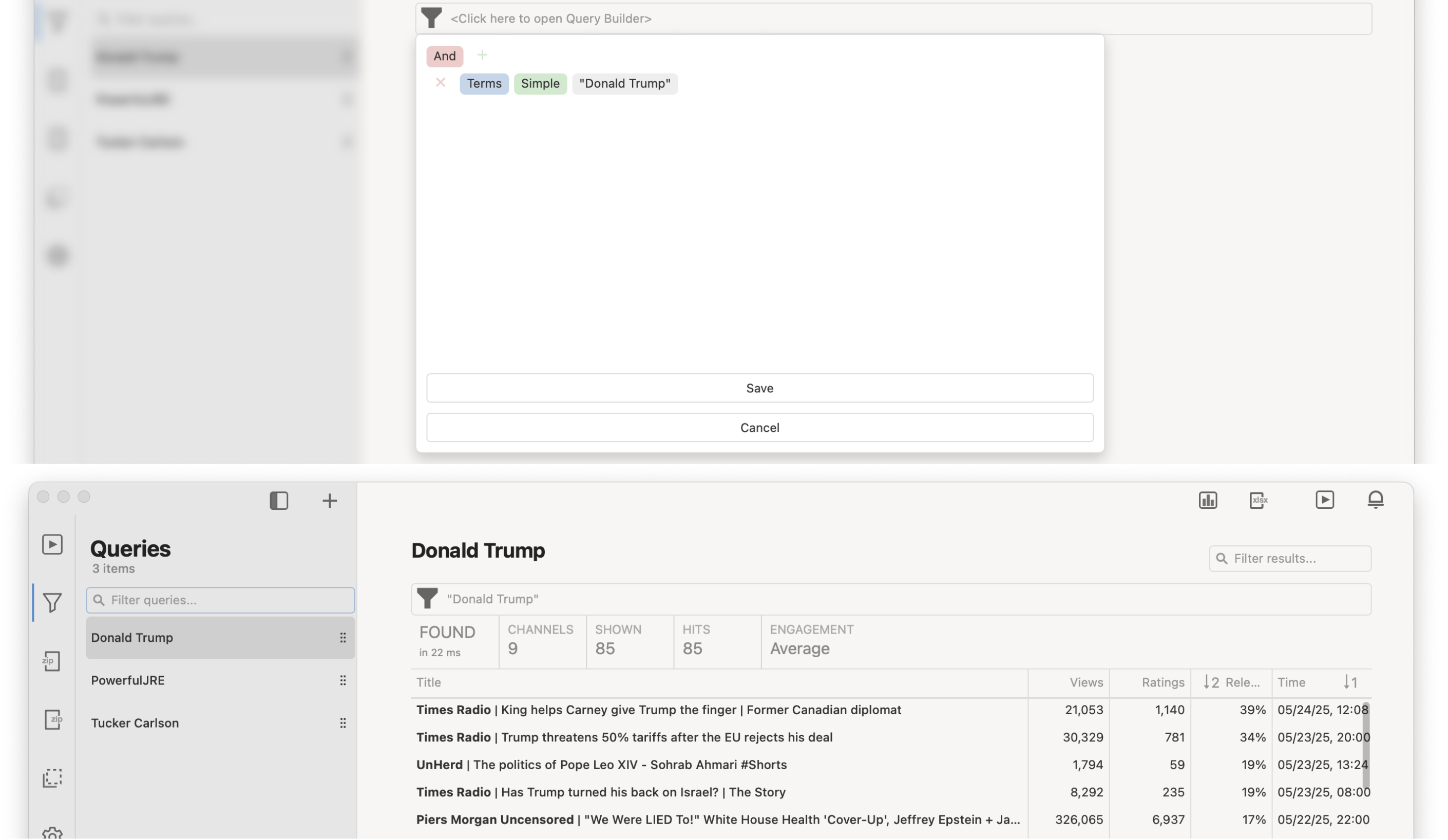Image resolution: width=1448 pixels, height=840 pixels.
Task: Click the statistics chart icon in toolbar
Action: 1207,501
